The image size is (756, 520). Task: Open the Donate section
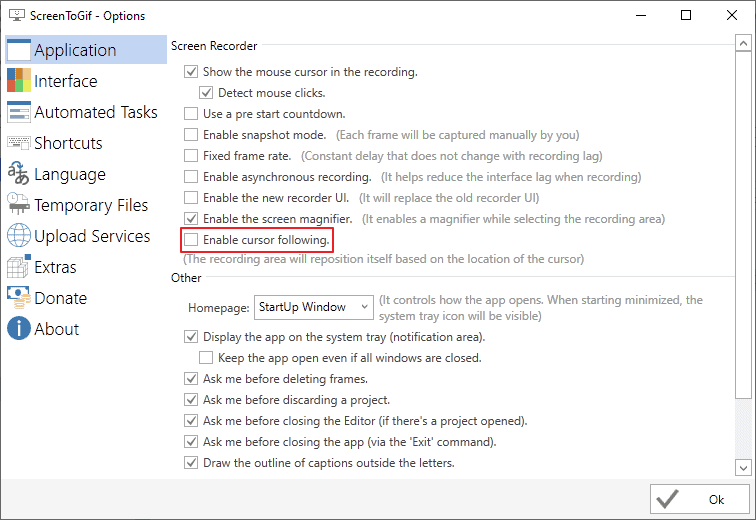point(86,298)
